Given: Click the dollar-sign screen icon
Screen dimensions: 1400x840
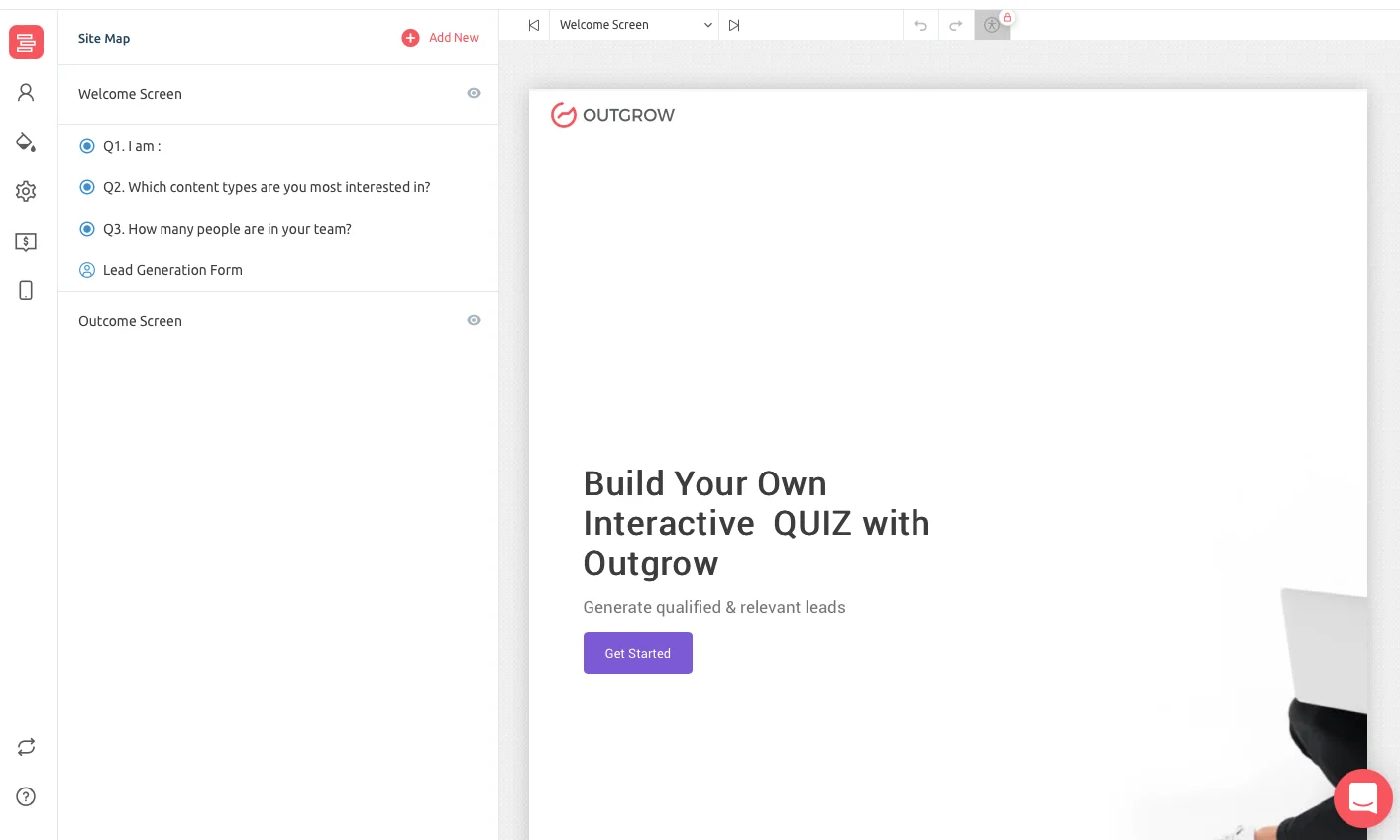Looking at the screenshot, I should [x=26, y=242].
